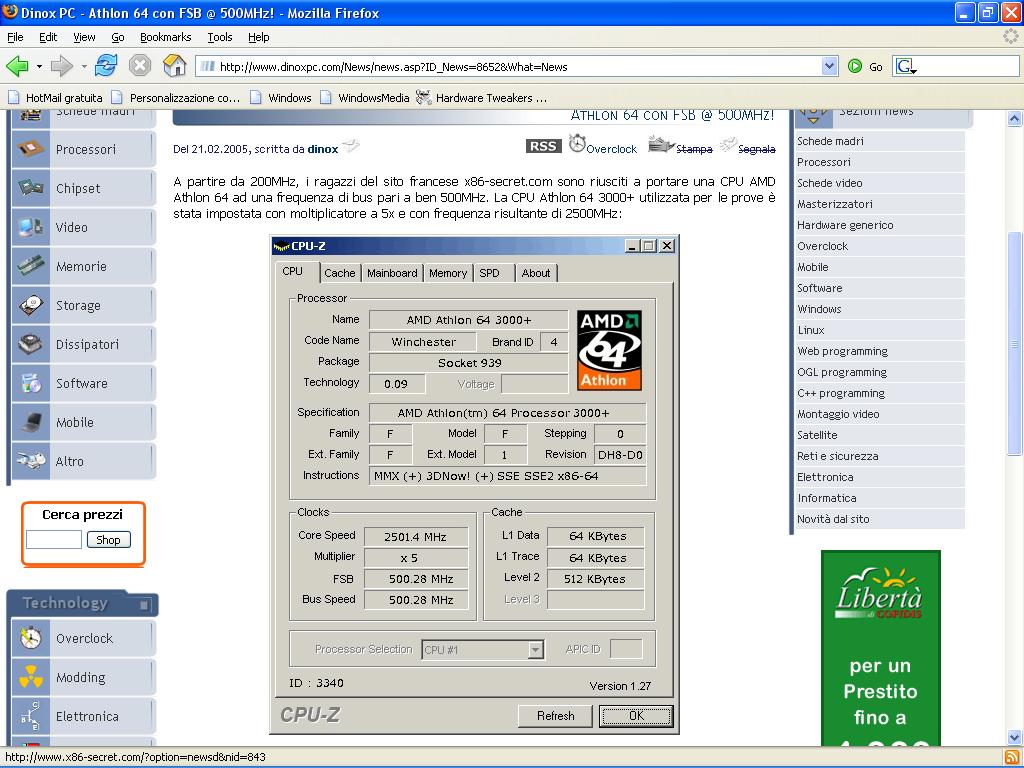Open the Help menu
The width and height of the screenshot is (1024, 768).
(x=259, y=37)
